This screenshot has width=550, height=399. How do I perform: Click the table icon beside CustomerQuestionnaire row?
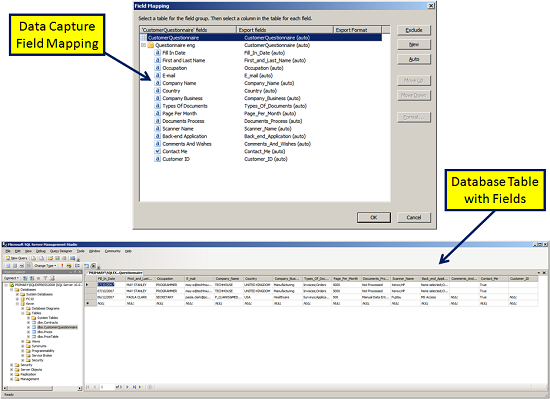tap(143, 38)
